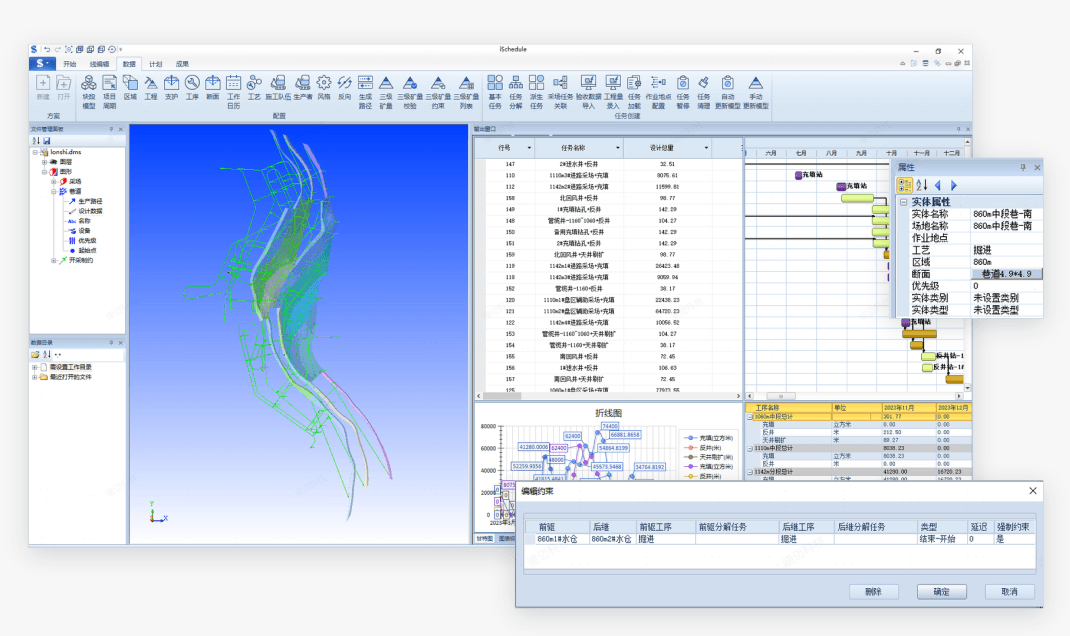This screenshot has width=1070, height=636.
Task: Open the 任务分解 task breakdown tool
Action: point(516,91)
